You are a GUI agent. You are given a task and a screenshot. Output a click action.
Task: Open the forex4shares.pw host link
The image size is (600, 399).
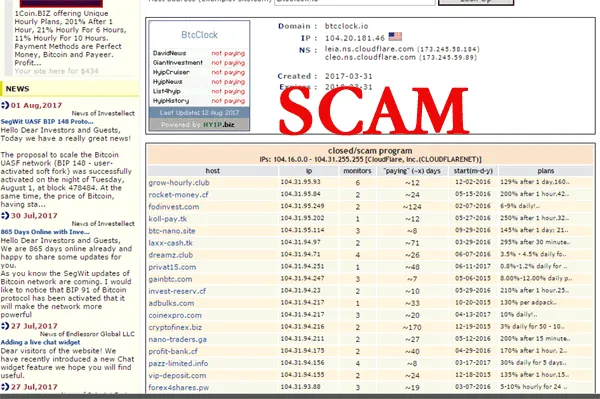(179, 388)
